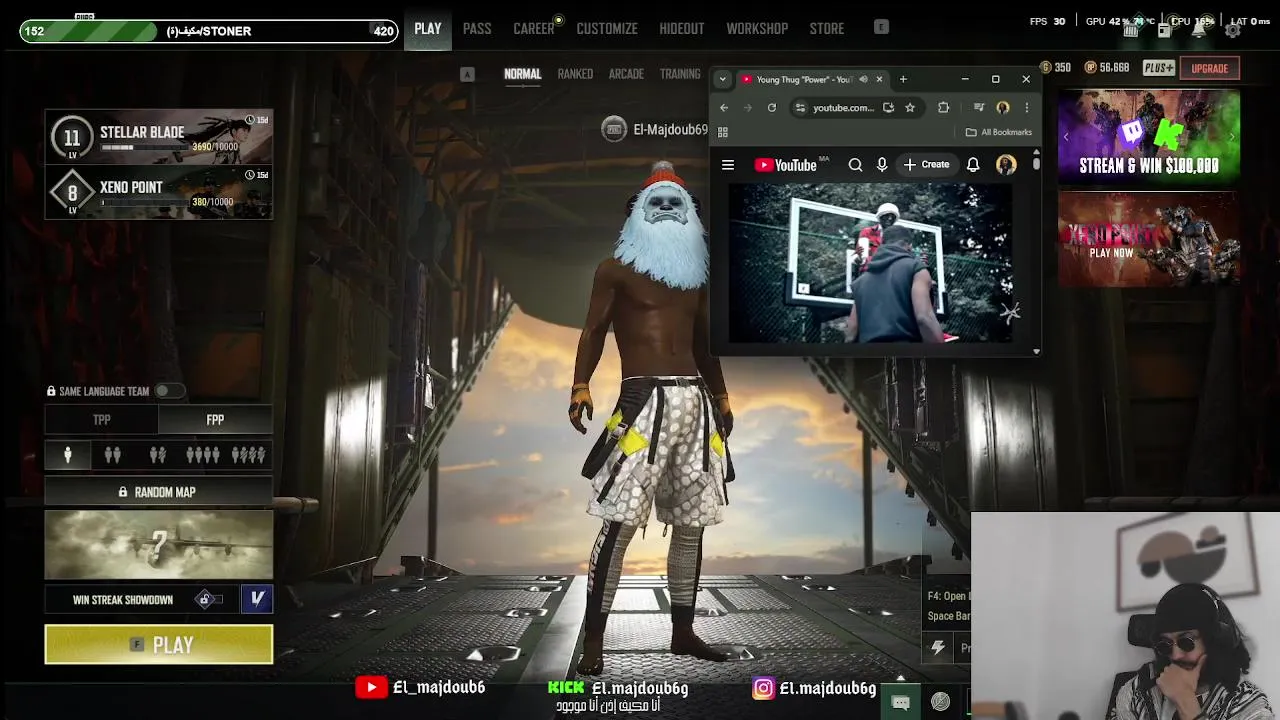Open new Chrome tab with plus

tap(903, 79)
